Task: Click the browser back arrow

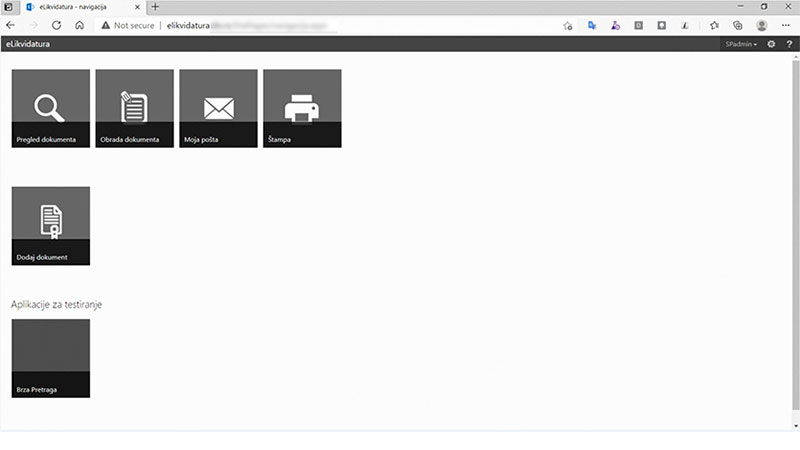Action: coord(11,25)
